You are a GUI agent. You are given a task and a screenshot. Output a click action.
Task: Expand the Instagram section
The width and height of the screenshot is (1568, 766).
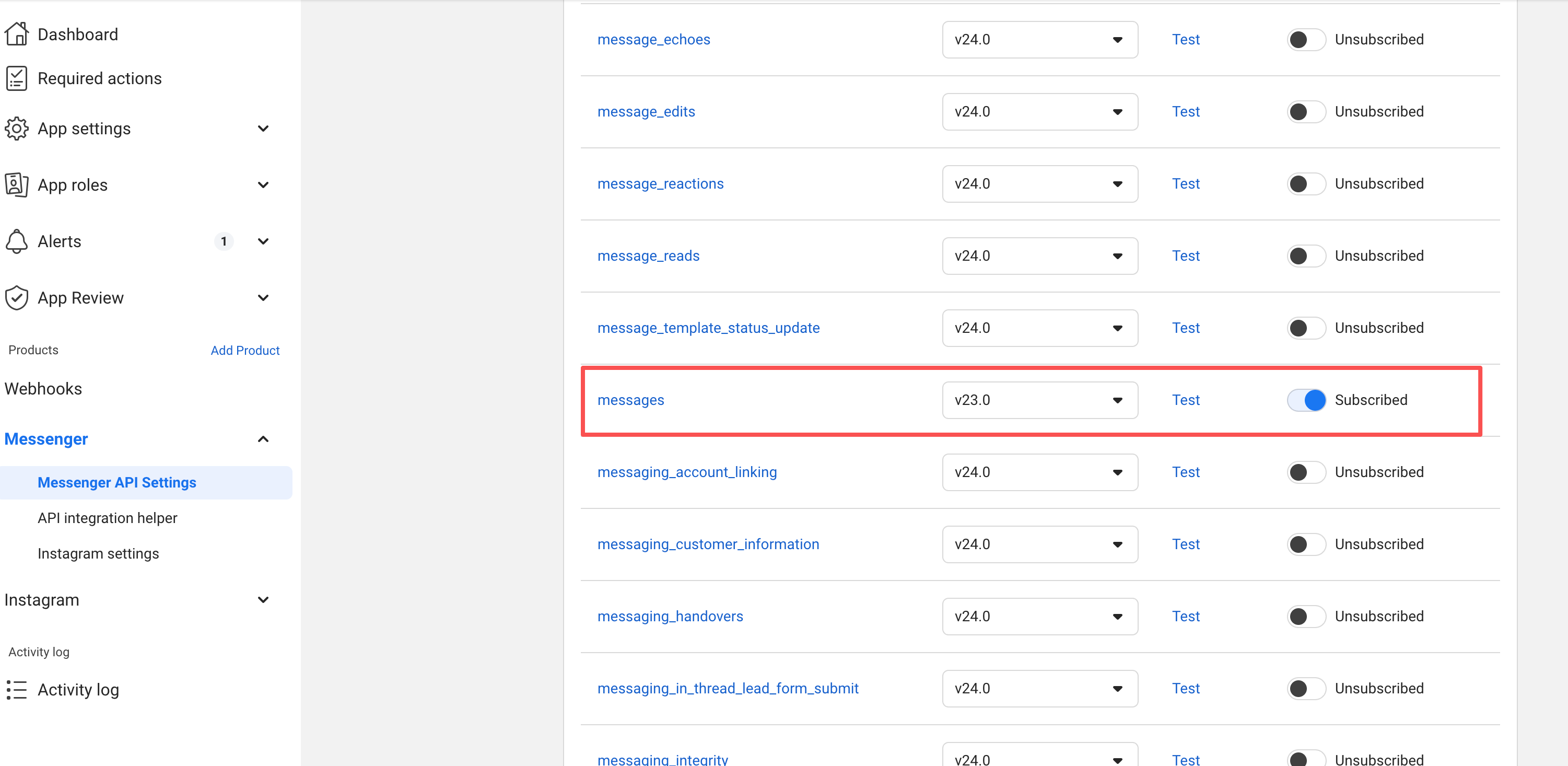tap(263, 600)
